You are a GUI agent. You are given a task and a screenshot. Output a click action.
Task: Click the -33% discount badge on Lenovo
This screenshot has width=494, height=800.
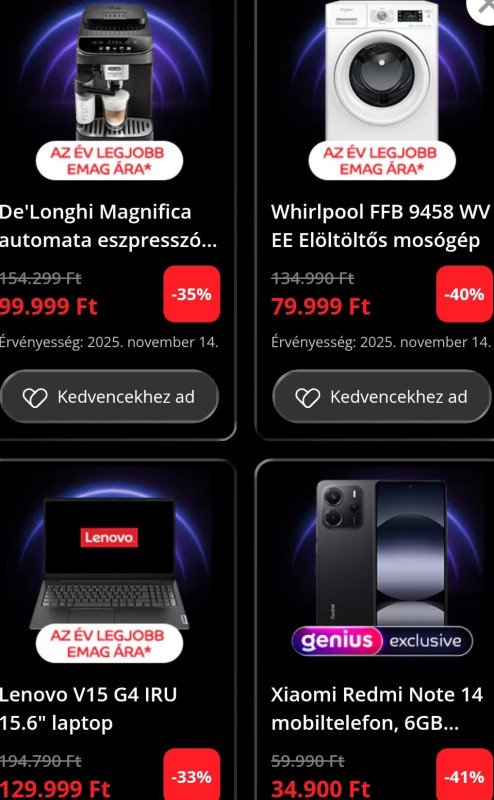click(x=191, y=777)
